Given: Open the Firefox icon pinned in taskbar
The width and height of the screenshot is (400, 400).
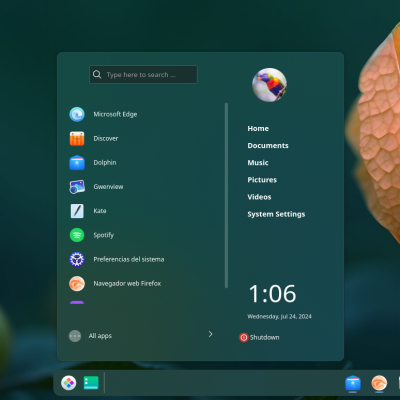Looking at the screenshot, I should (379, 383).
